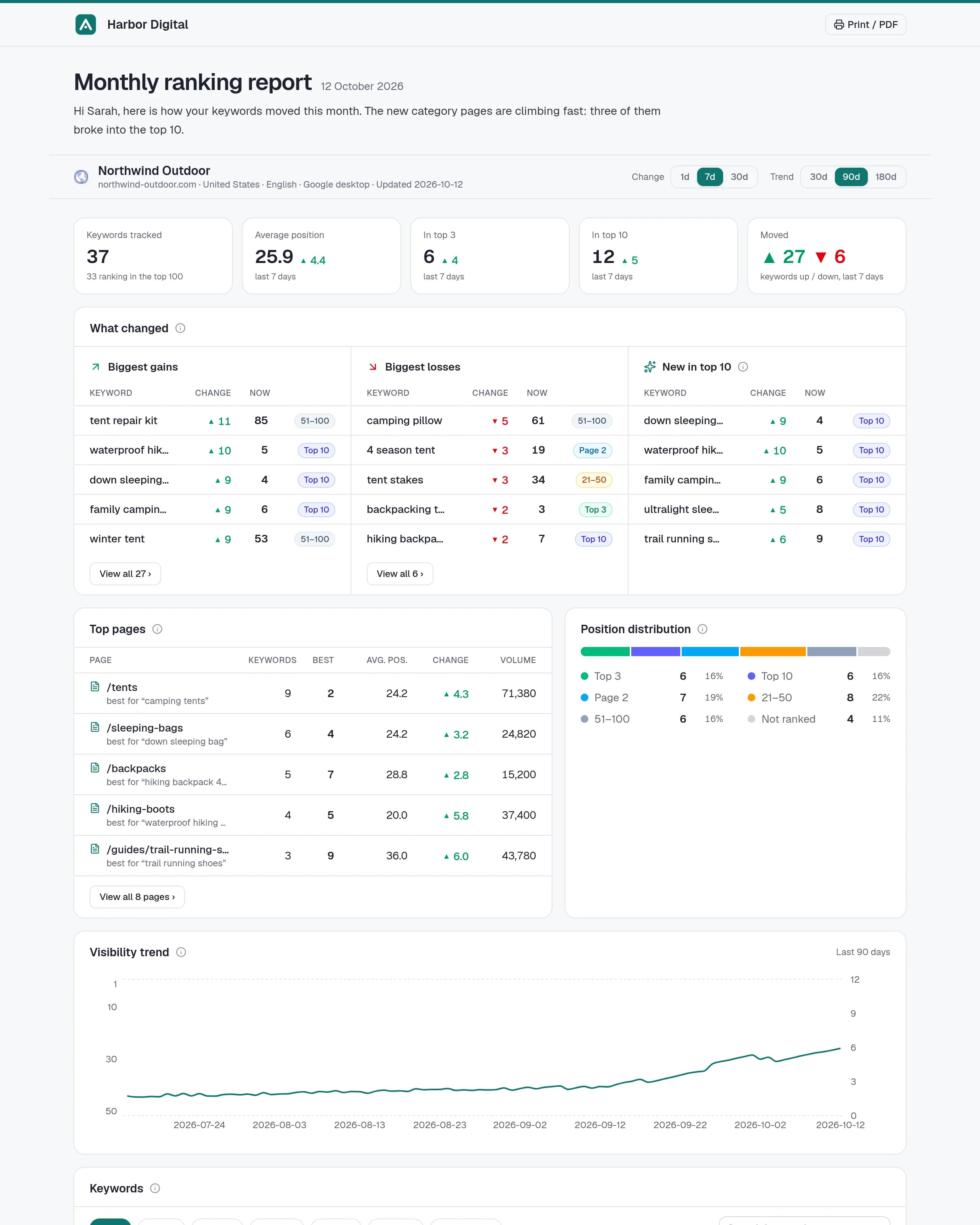Viewport: 980px width, 1225px height.
Task: Click the New in top 10 sparkle icon
Action: click(x=650, y=367)
